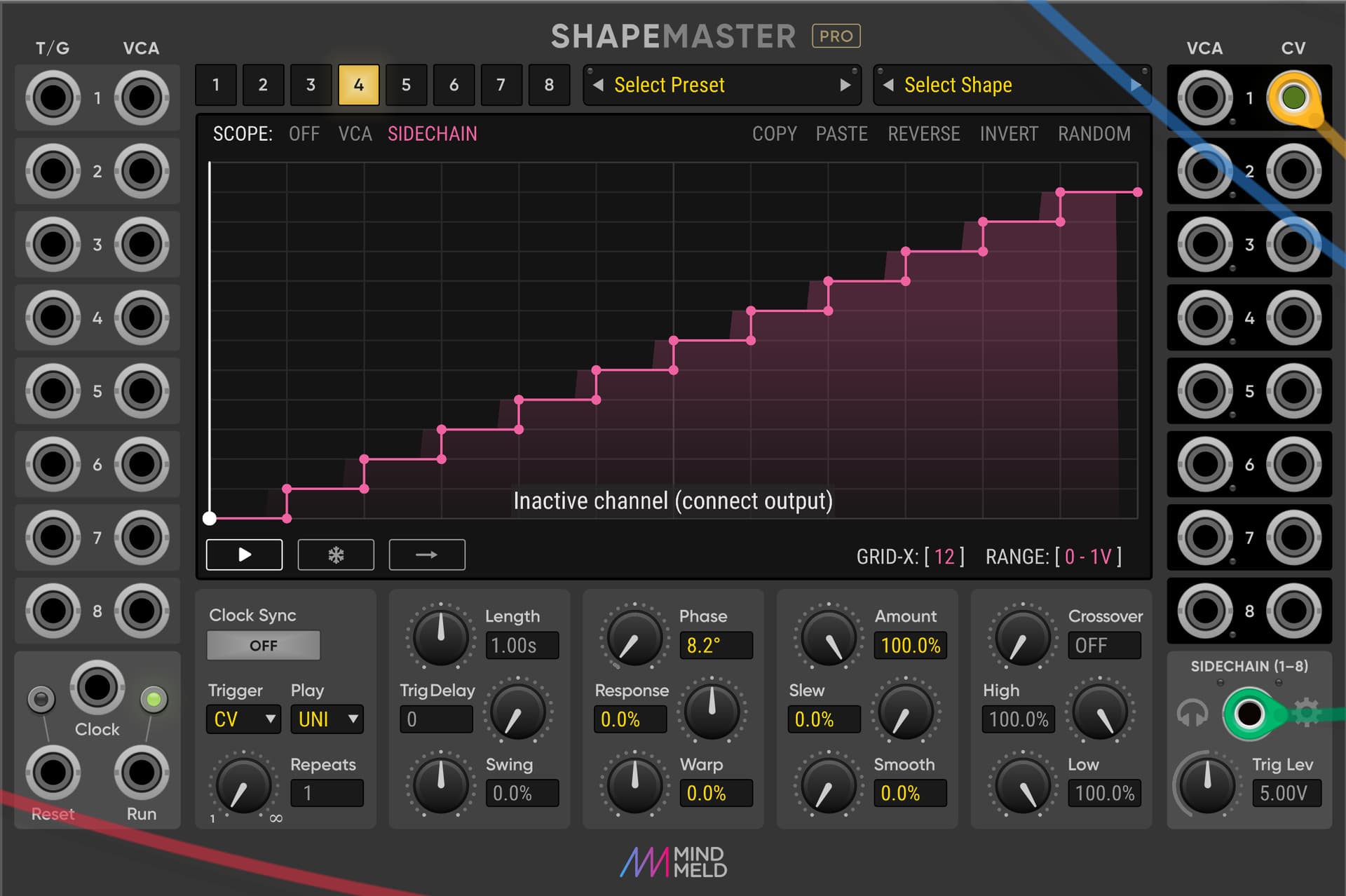Click the T/G input jack for channel 1
This screenshot has width=1346, height=896.
pos(53,97)
